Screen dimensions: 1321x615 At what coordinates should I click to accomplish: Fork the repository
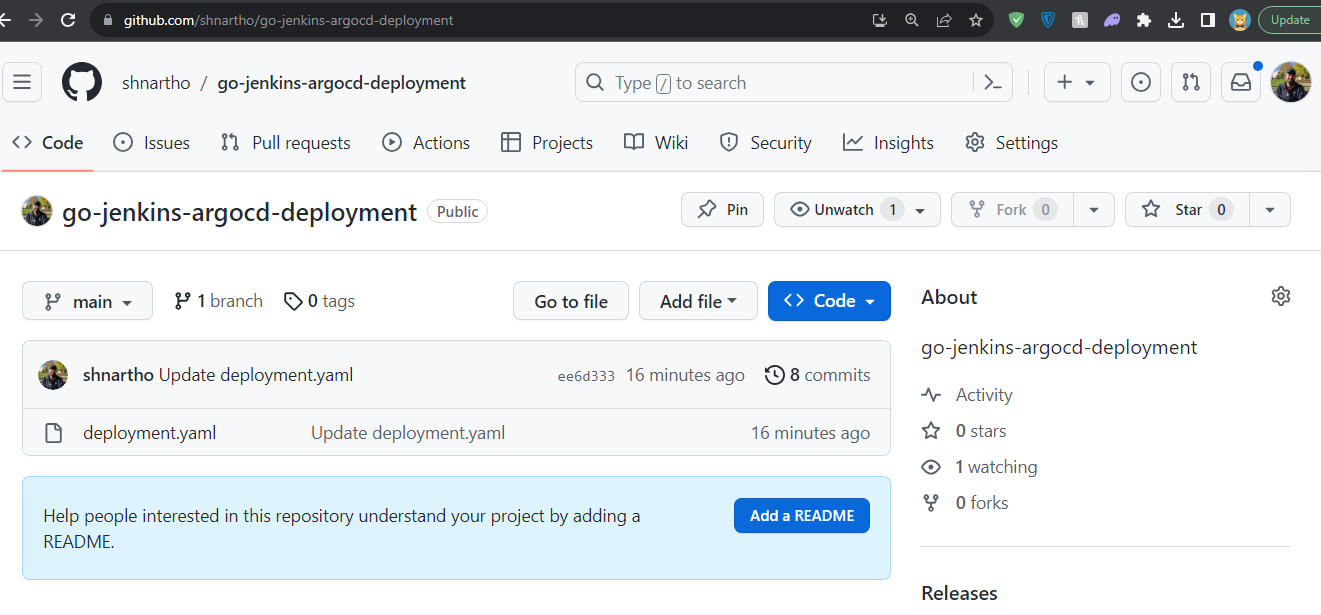(1012, 210)
